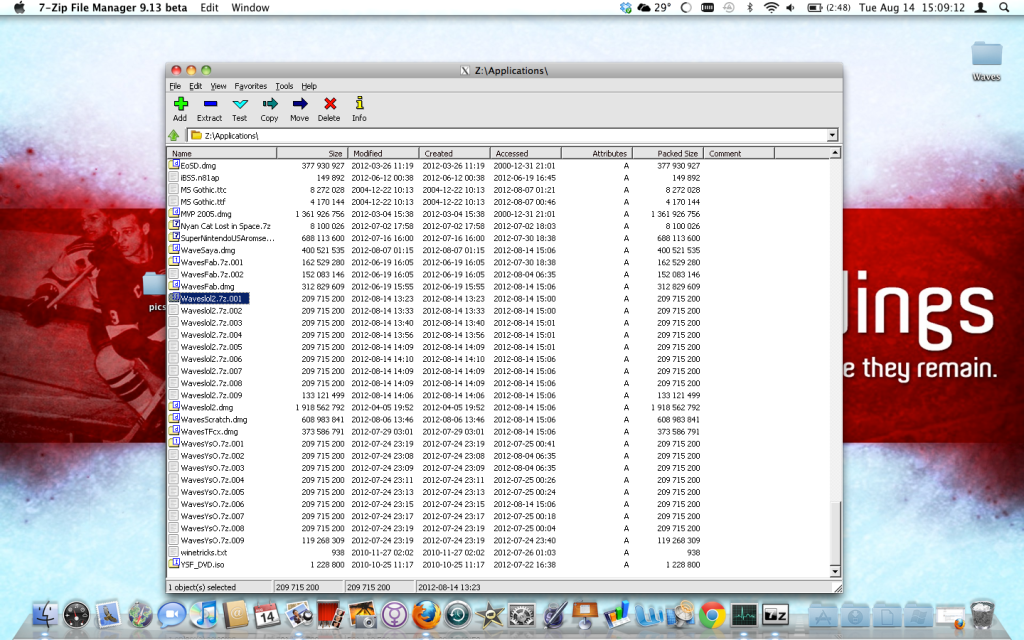Select the EoSD.dmg file
Image resolution: width=1024 pixels, height=640 pixels.
pos(198,166)
